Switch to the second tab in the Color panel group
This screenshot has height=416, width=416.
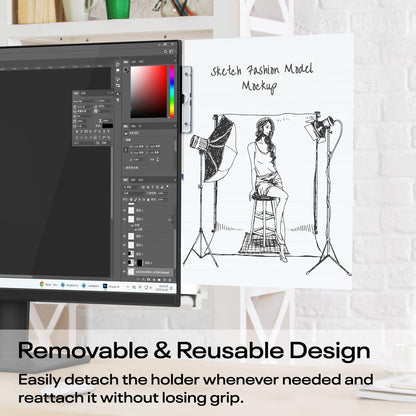tap(133, 62)
